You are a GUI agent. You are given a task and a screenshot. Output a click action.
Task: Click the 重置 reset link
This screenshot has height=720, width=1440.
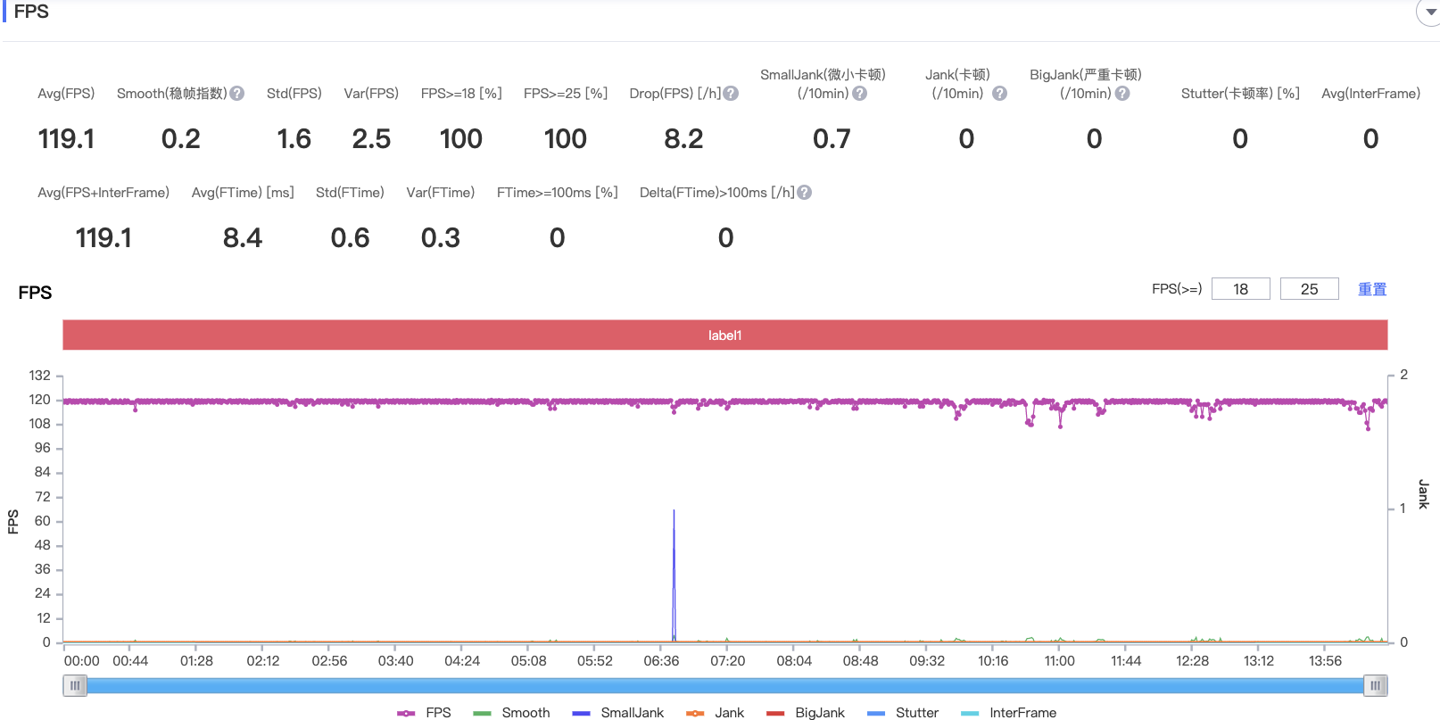1372,289
